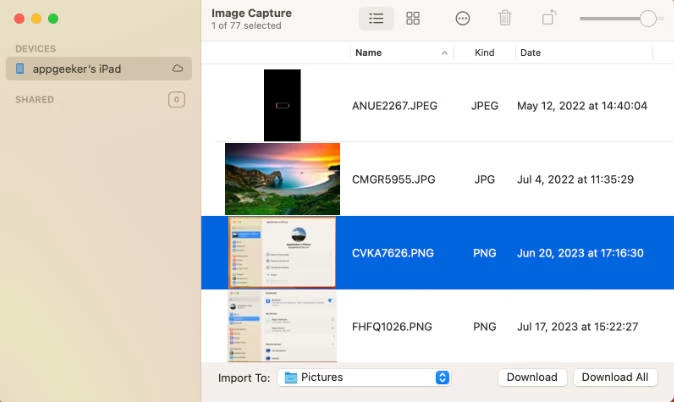
Task: Select the CMGR5955.JPG sunset thumbnail
Action: point(282,179)
